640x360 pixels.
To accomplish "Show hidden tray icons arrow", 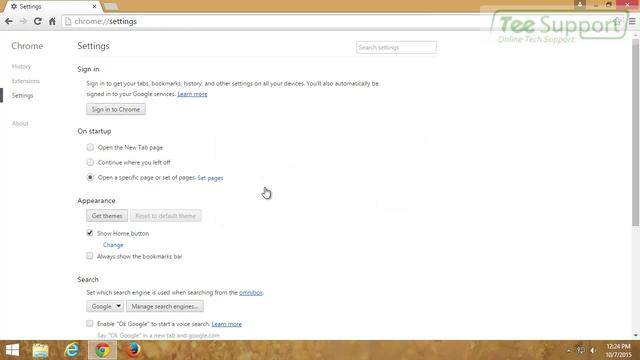I will click(x=569, y=351).
